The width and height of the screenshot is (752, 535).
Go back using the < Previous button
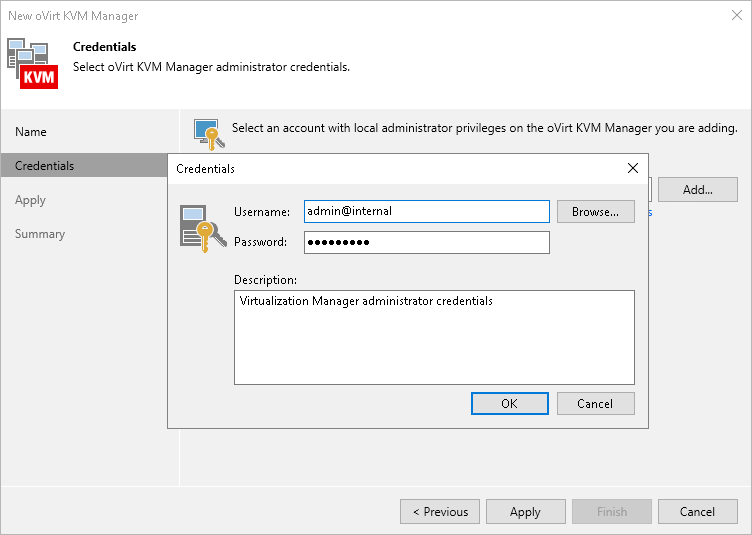pyautogui.click(x=440, y=512)
